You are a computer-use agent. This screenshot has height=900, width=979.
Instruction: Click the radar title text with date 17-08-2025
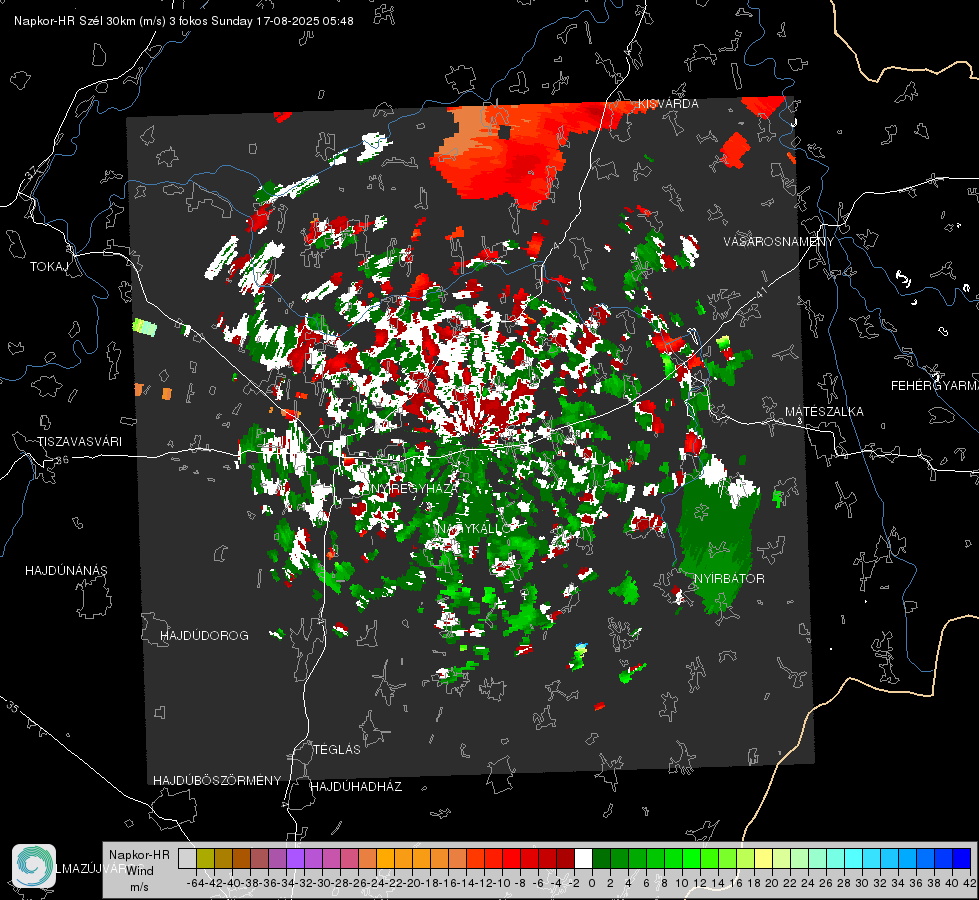click(x=184, y=21)
